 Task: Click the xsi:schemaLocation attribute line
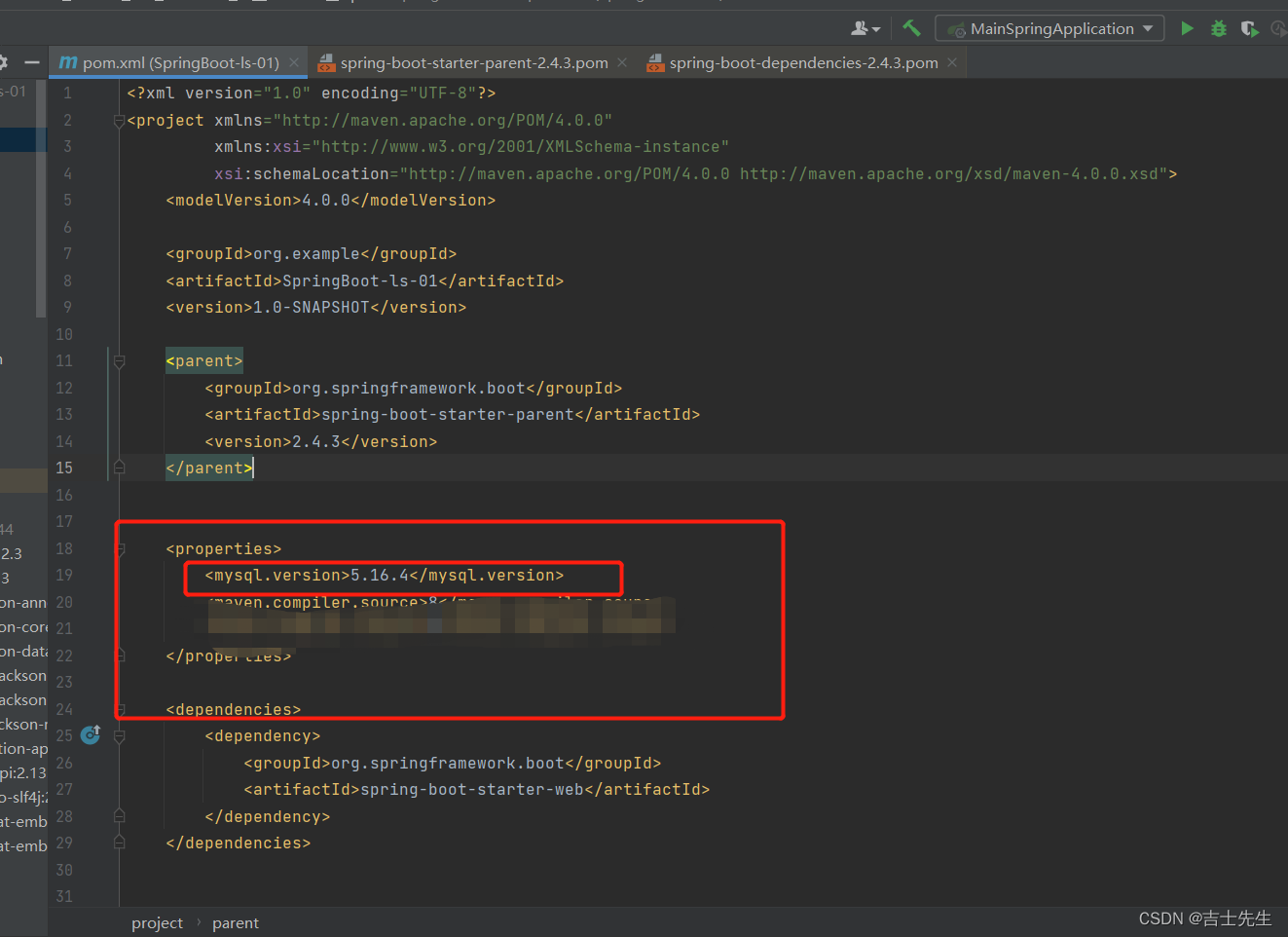[695, 173]
